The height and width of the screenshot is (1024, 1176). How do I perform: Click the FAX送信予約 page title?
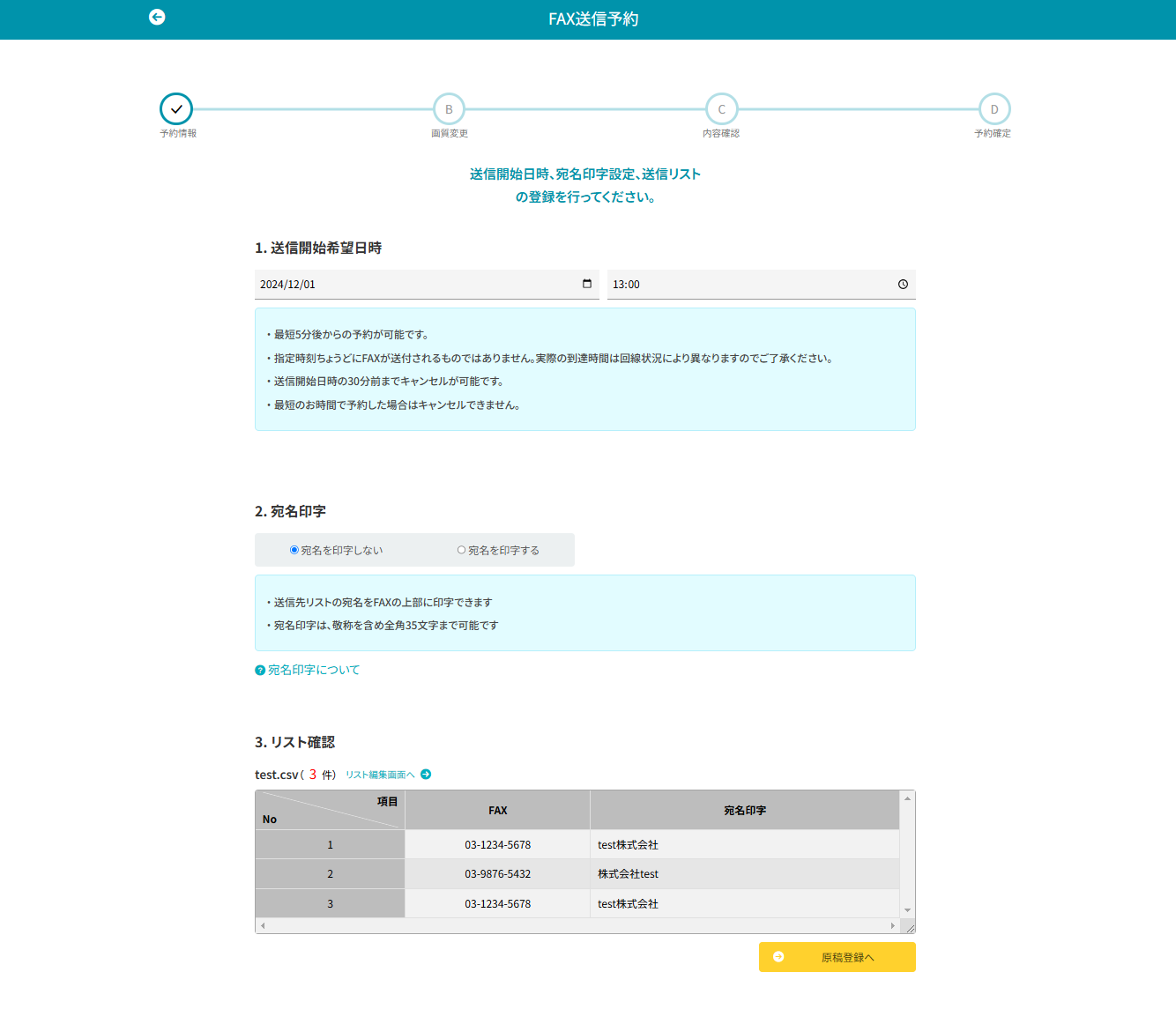click(x=593, y=19)
